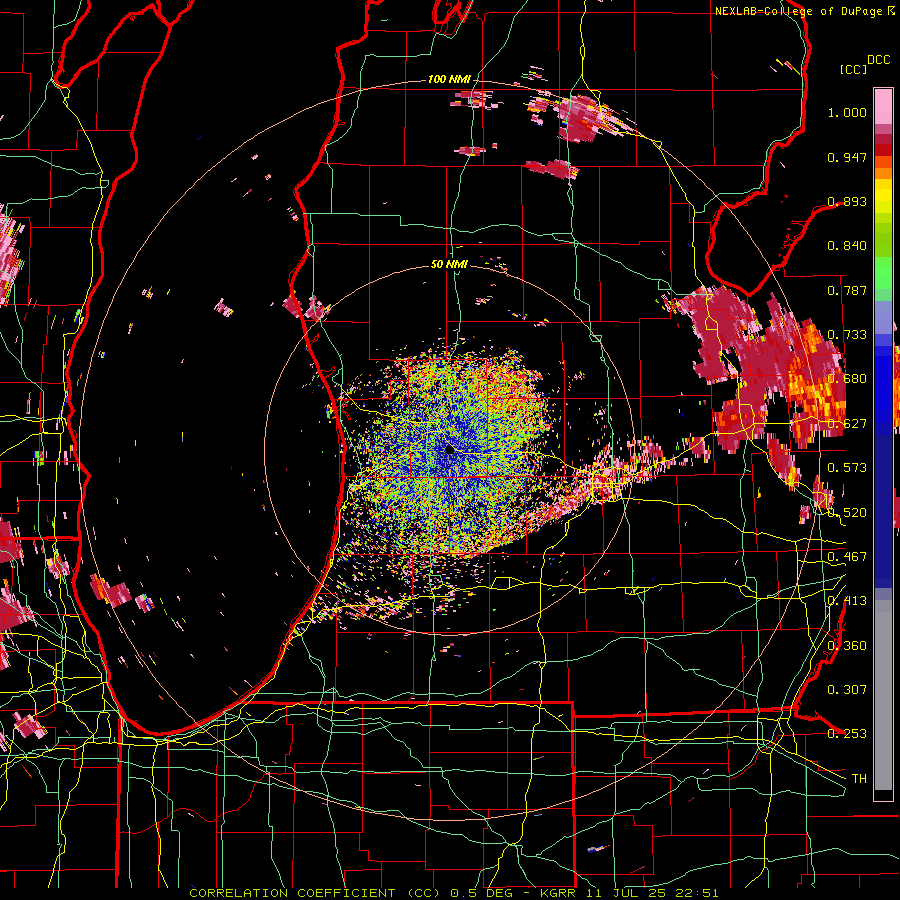Pick the dark navy swatch near 0.520
The image size is (900, 900).
click(x=883, y=508)
